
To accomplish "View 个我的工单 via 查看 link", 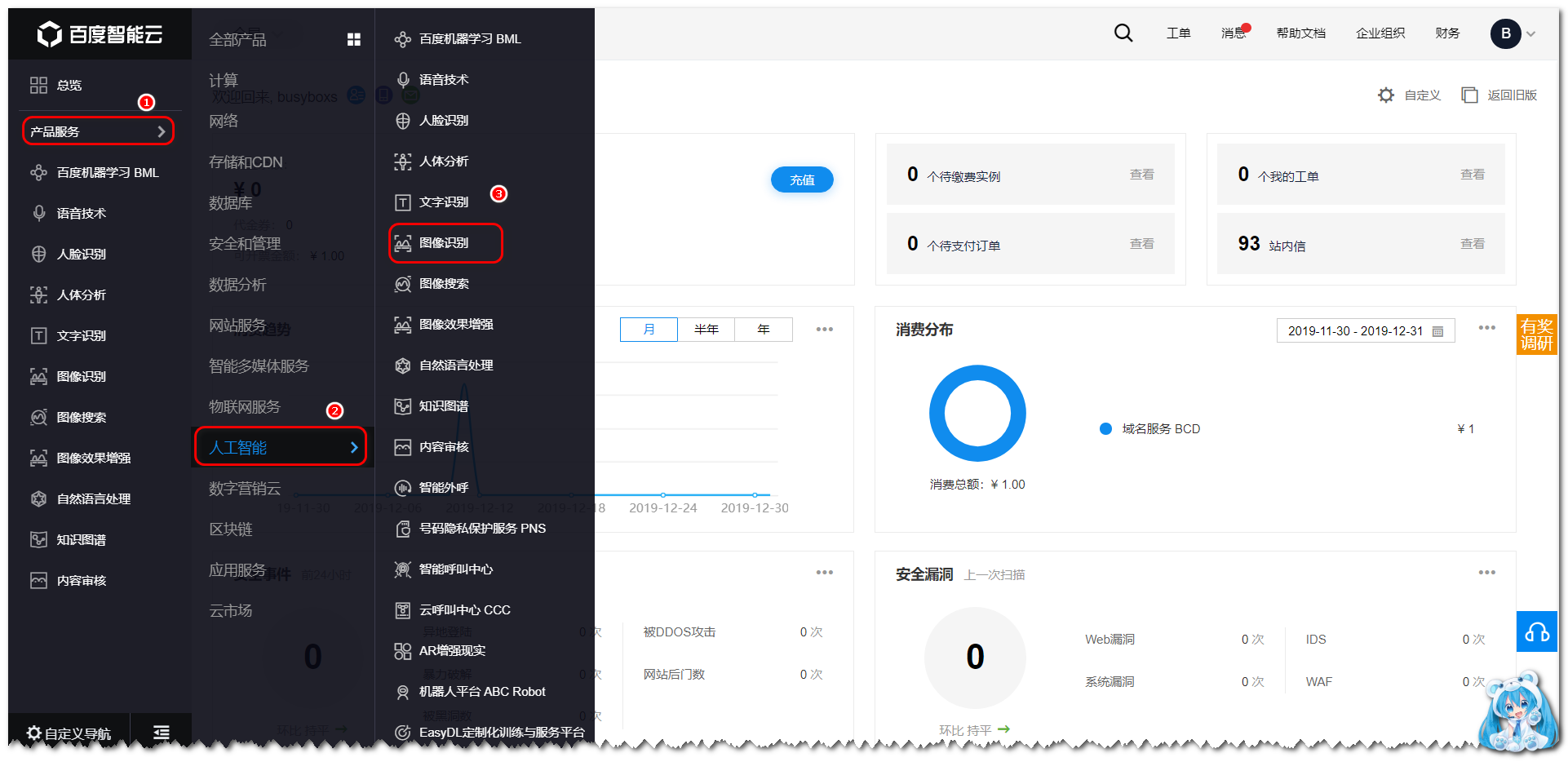I will coord(1472,175).
